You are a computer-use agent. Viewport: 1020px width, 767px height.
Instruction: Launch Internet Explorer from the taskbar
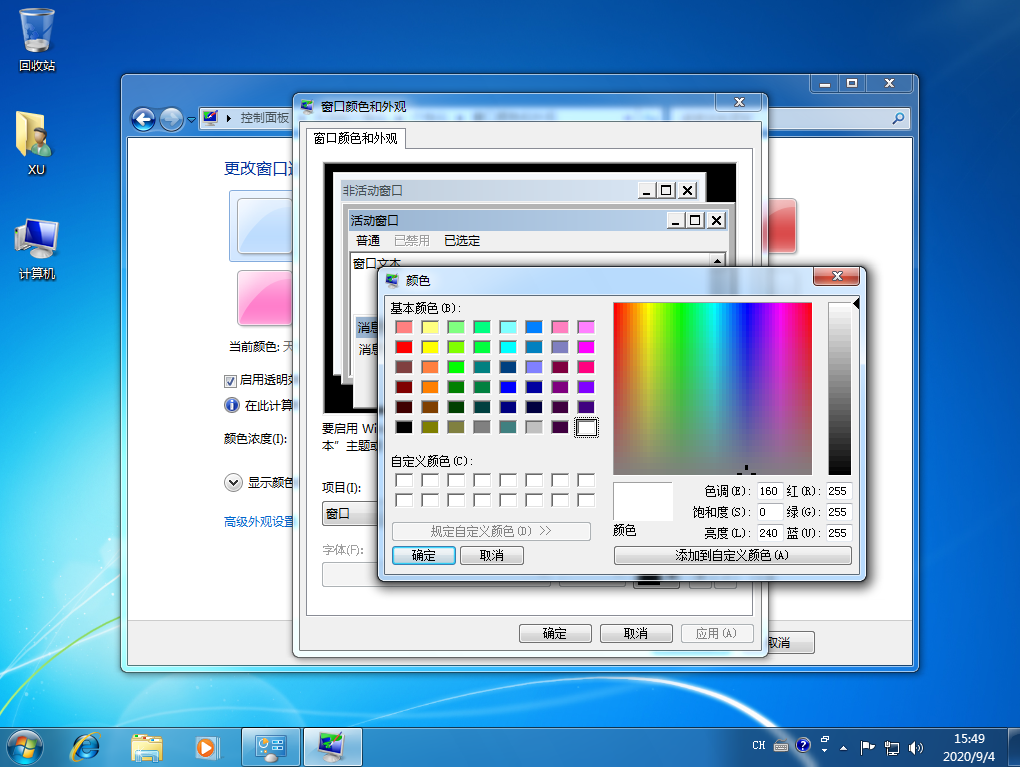pos(86,746)
